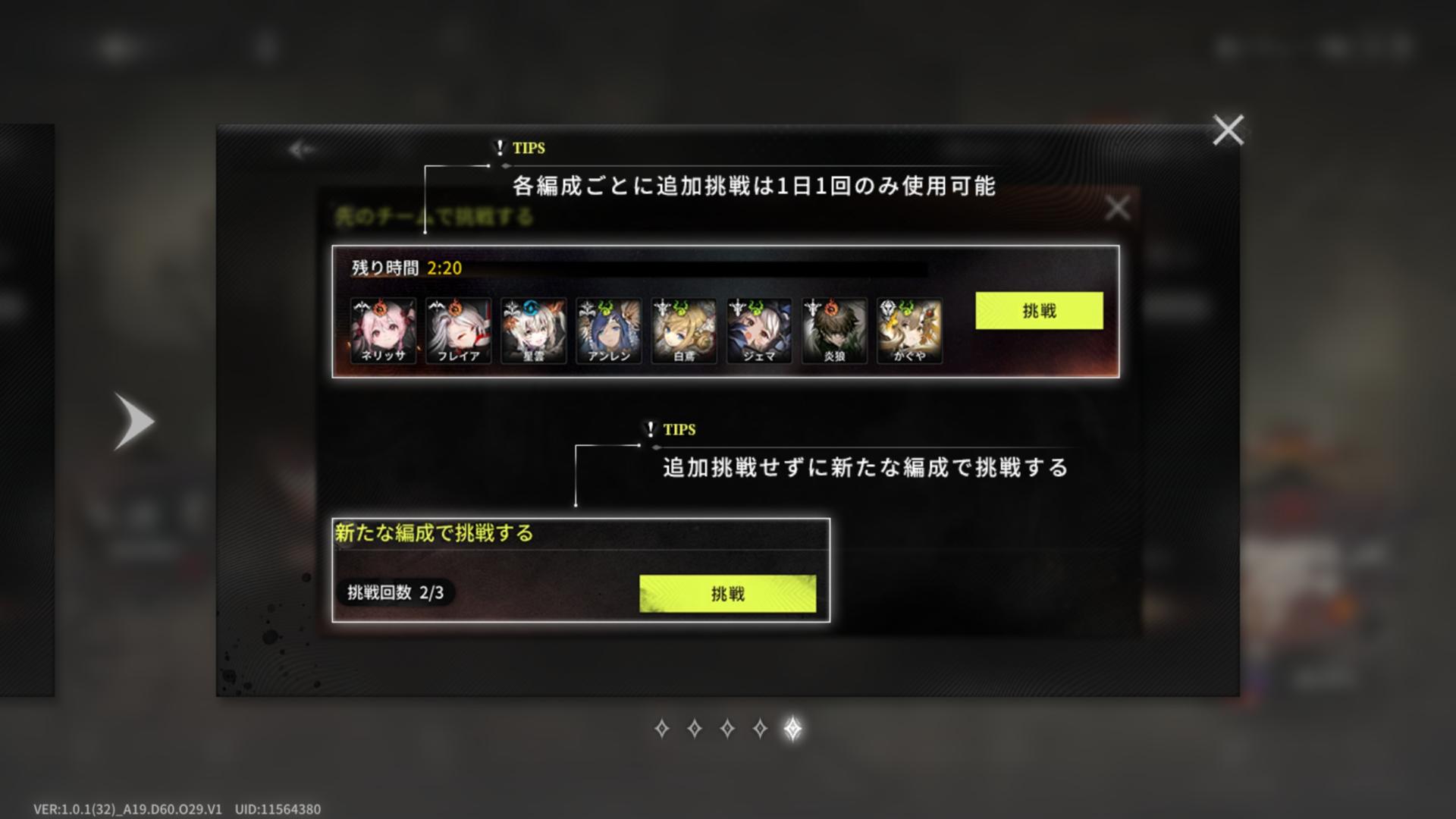Close the tips overlay with large X

[x=1228, y=130]
